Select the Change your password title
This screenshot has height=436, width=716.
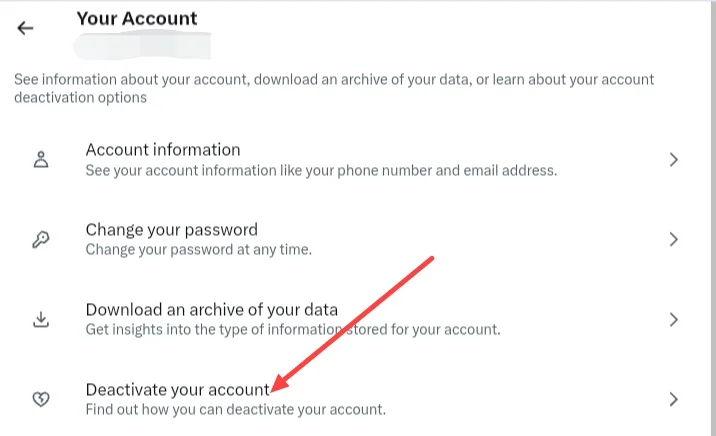coord(171,230)
